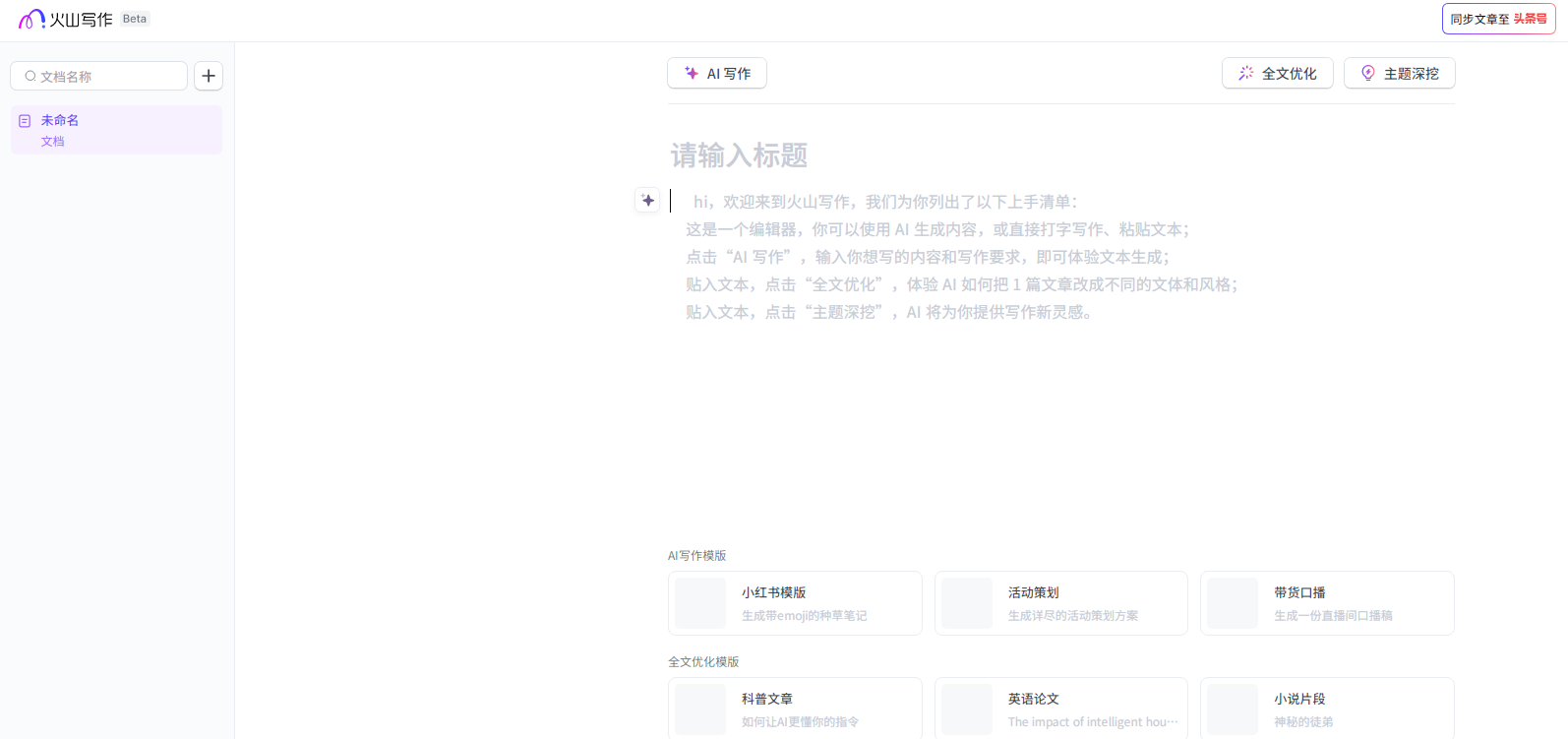
Task: Choose the 小说片段 optimization template
Action: (1326, 708)
